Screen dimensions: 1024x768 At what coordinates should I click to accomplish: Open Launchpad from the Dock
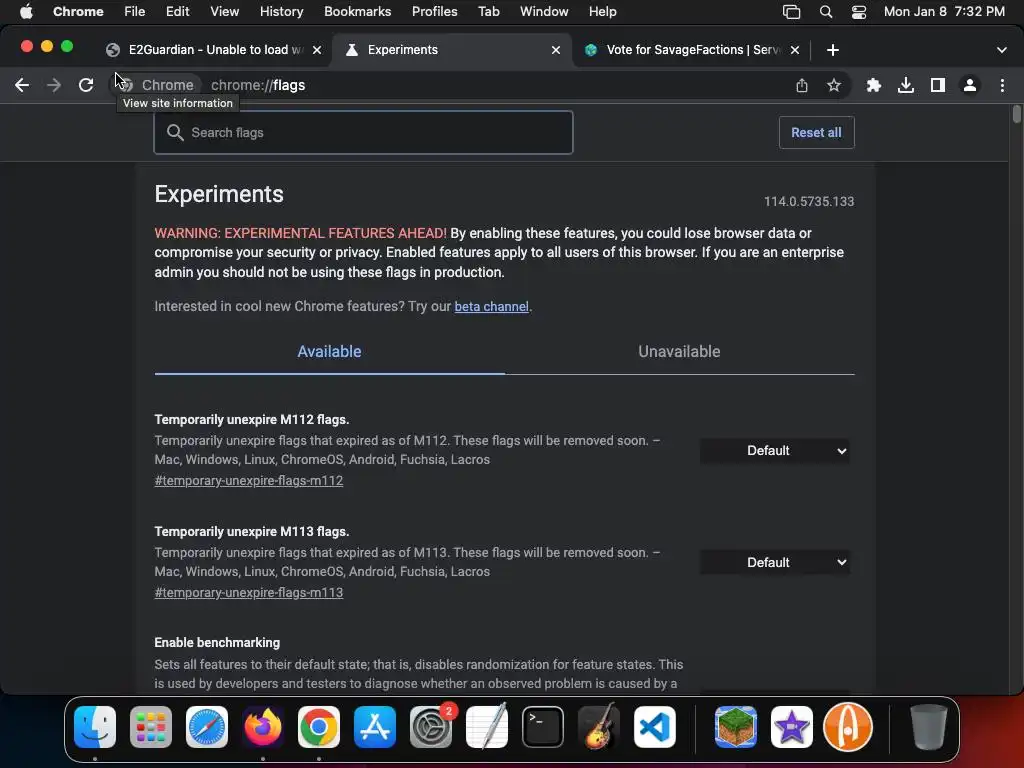(x=151, y=727)
